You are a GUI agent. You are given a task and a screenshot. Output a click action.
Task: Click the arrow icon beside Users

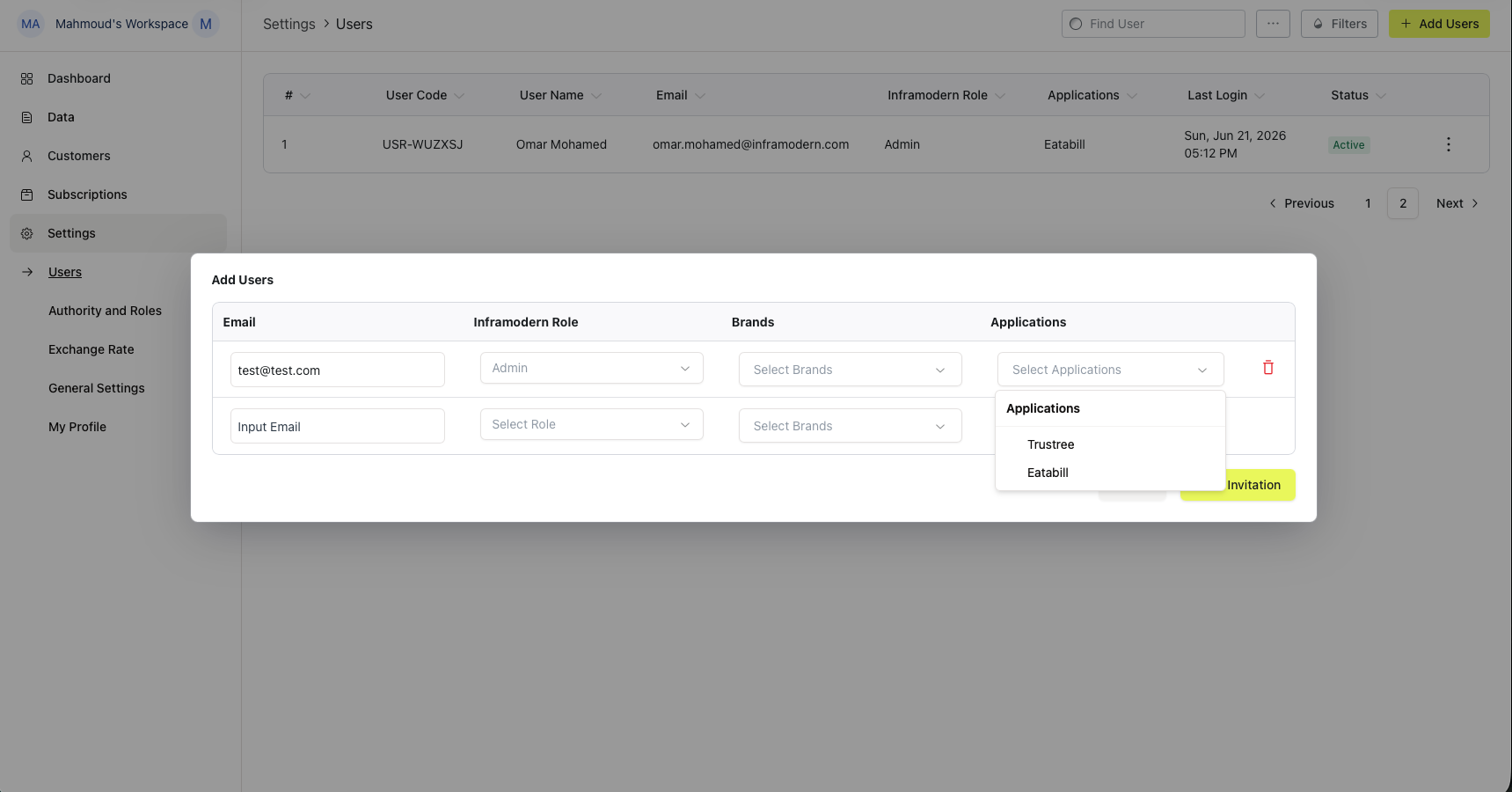(x=27, y=272)
